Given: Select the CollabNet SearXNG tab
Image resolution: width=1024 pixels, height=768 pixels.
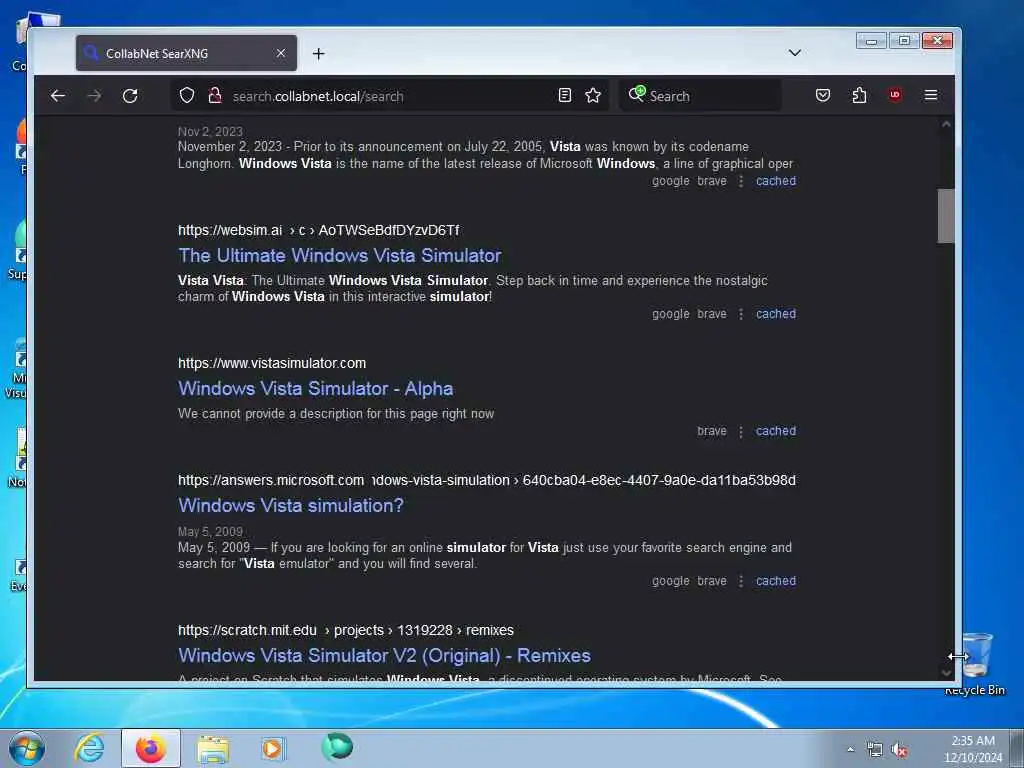Looking at the screenshot, I should (x=186, y=54).
